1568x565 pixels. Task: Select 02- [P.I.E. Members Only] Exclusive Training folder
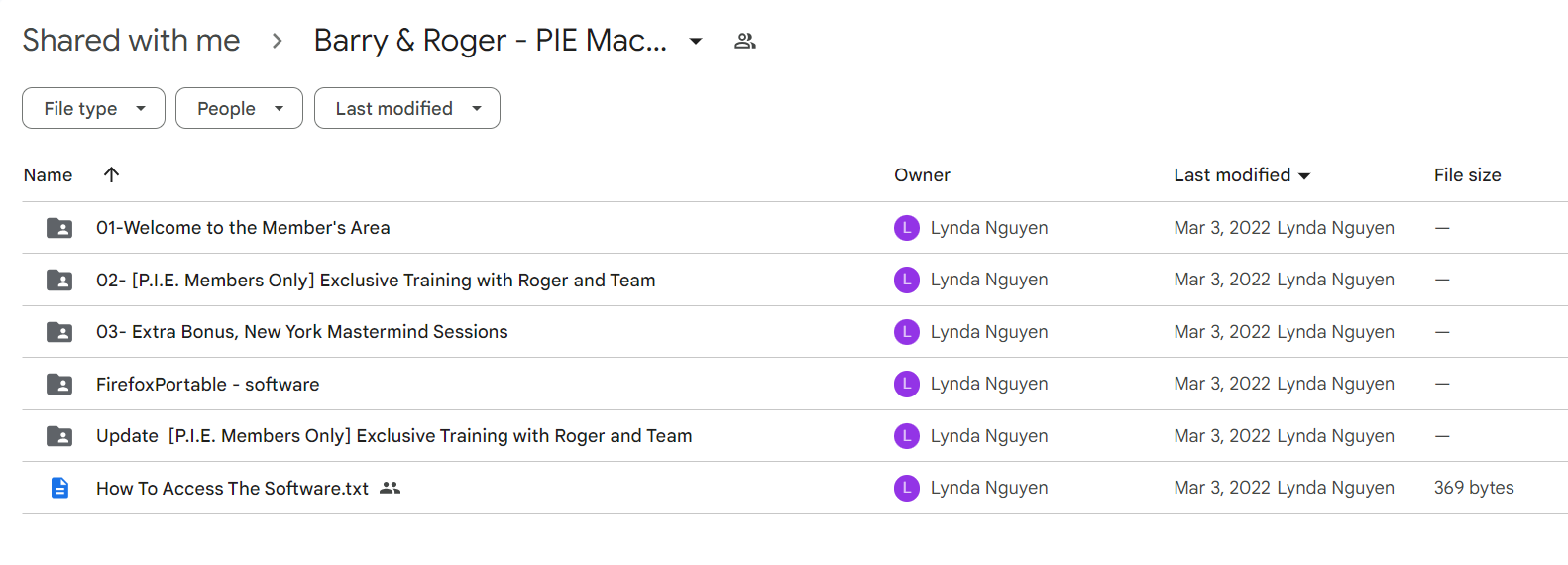click(795, 280)
